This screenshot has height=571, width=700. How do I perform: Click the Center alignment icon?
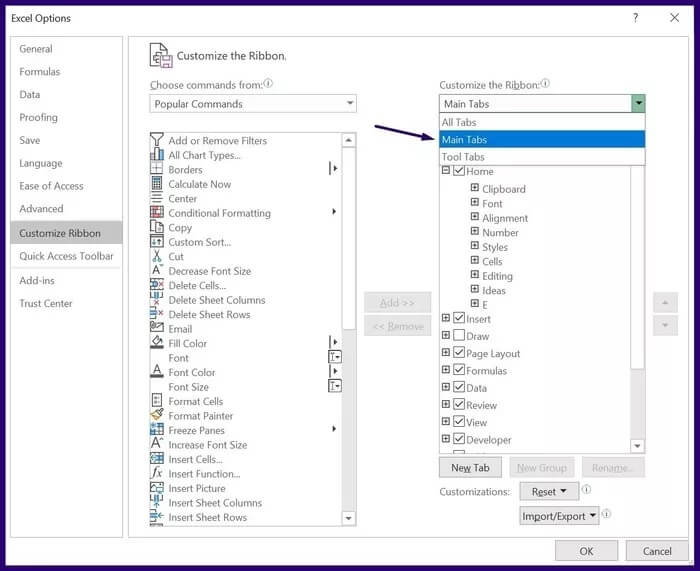pyautogui.click(x=157, y=198)
